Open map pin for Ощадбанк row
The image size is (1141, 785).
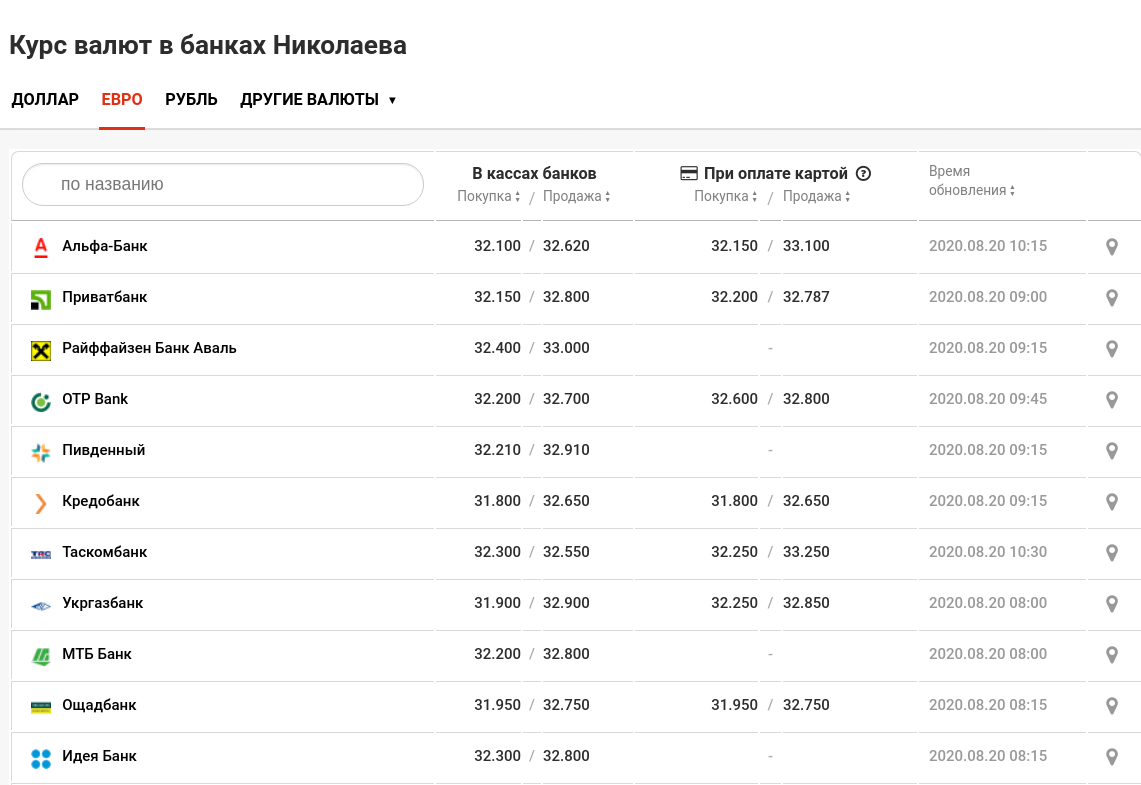[x=1112, y=705]
